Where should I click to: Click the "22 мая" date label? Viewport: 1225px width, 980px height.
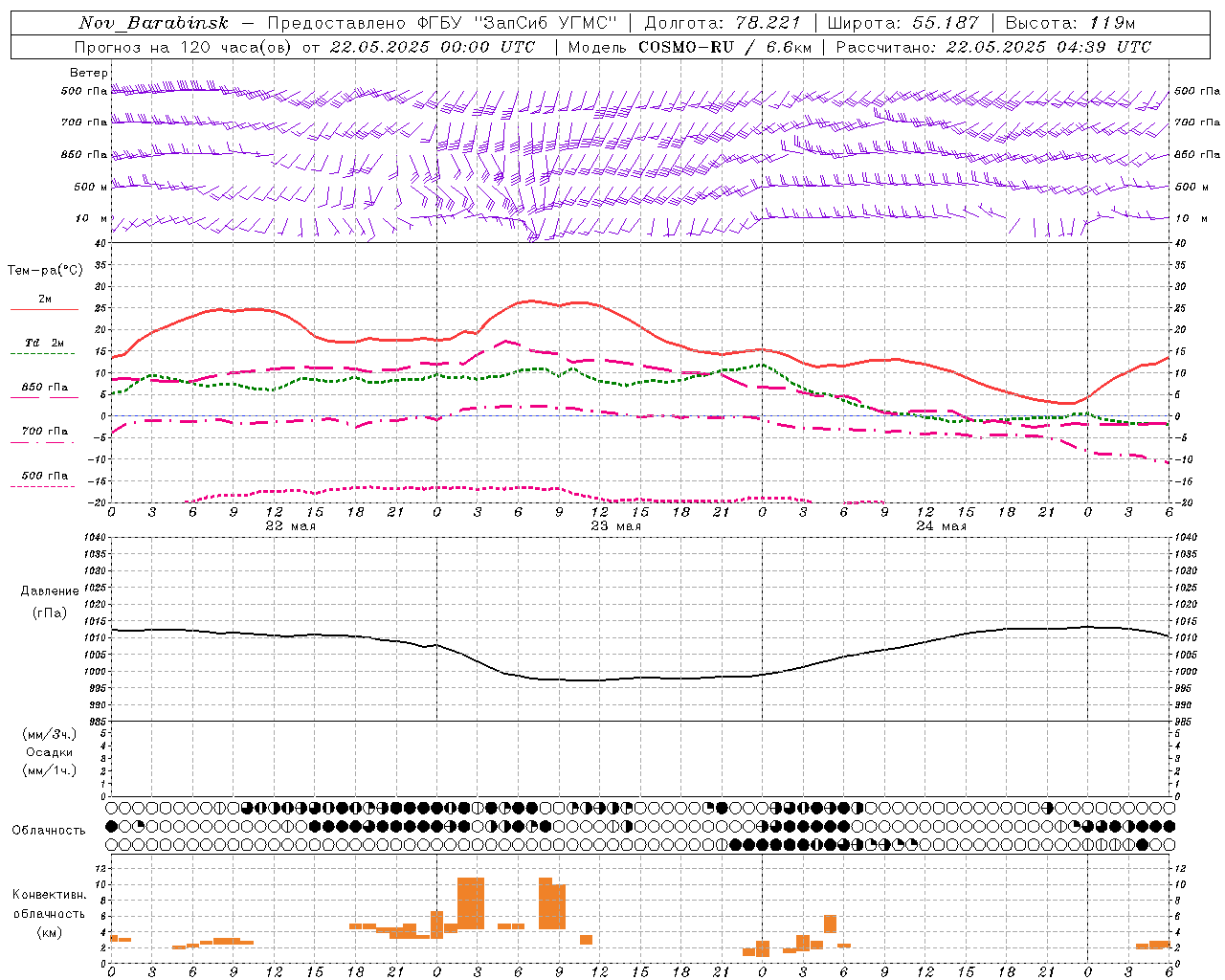(x=290, y=526)
